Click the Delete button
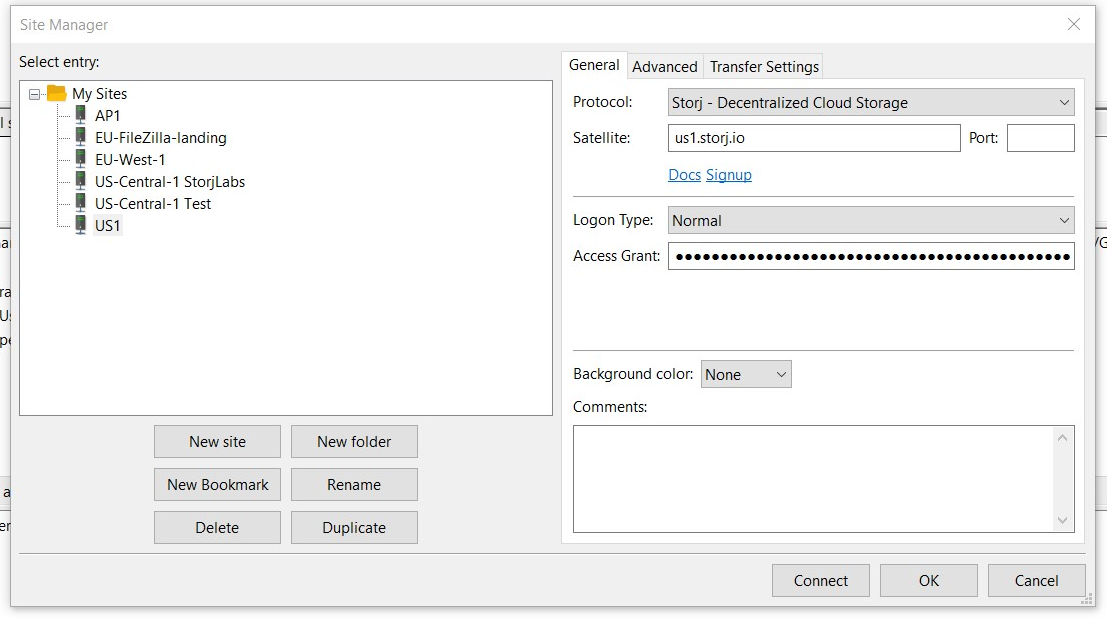 pyautogui.click(x=217, y=527)
